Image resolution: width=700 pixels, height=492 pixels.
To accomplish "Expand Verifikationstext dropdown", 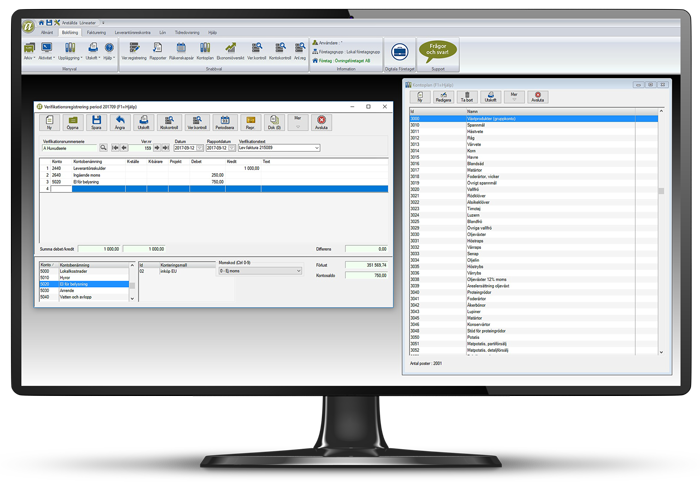I will coord(317,148).
